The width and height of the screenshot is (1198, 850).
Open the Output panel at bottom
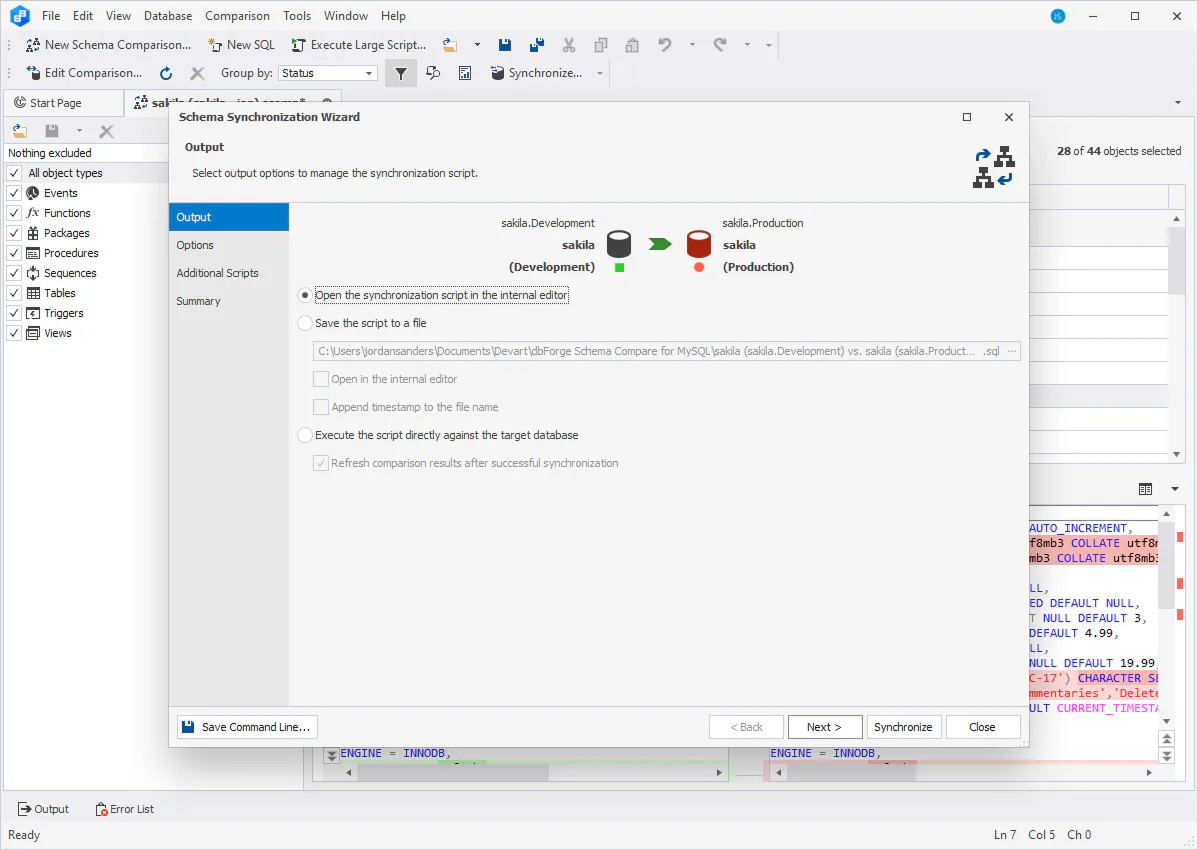44,810
